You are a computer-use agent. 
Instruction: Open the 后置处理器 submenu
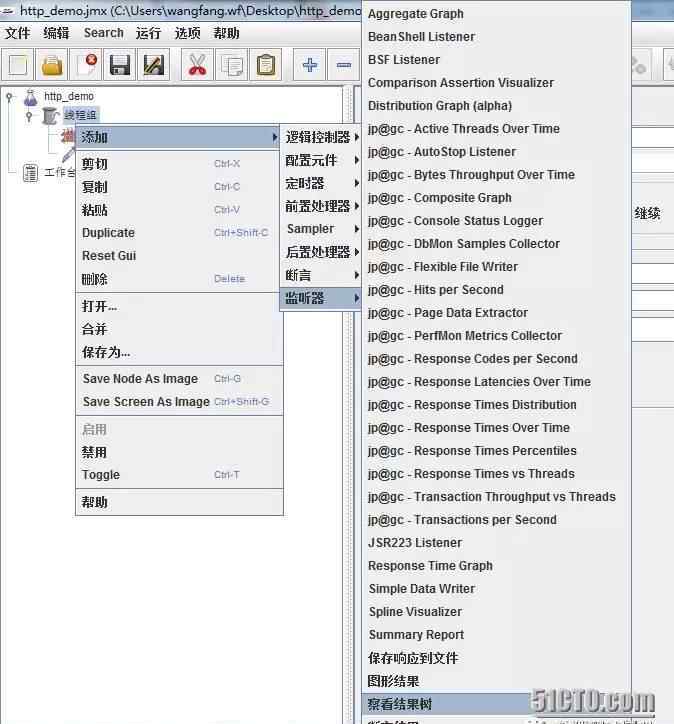coord(320,252)
